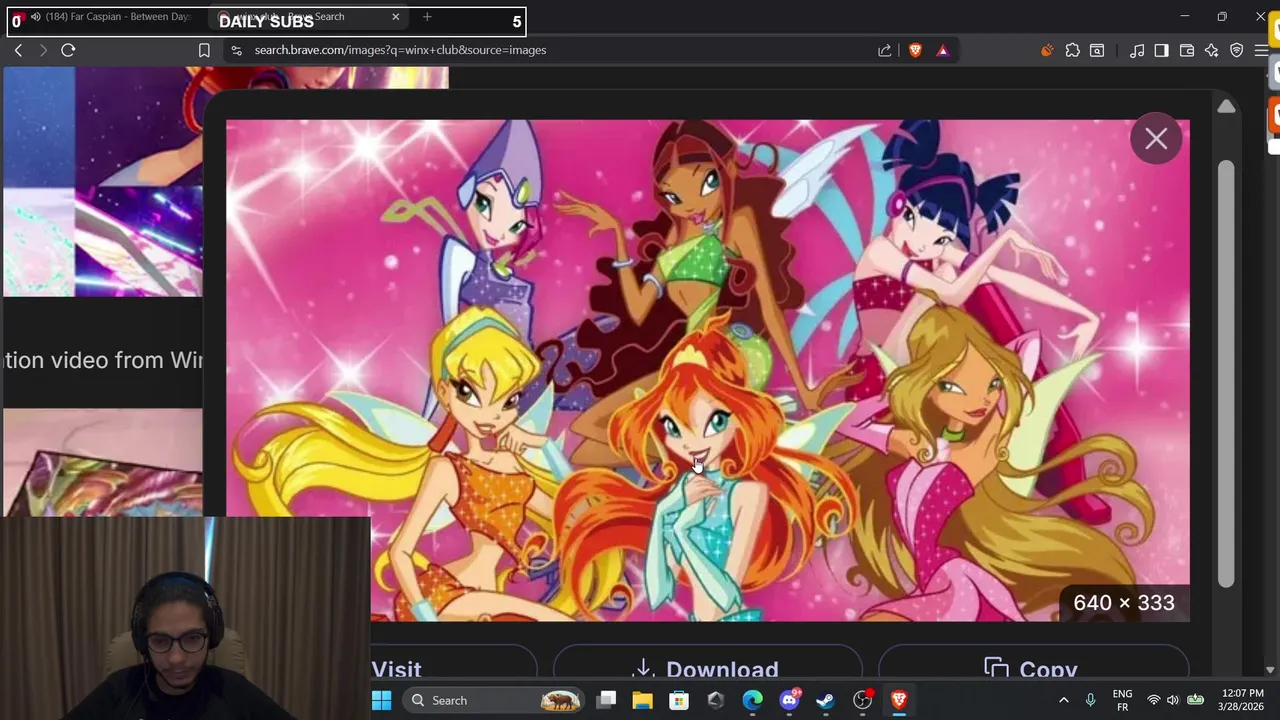The width and height of the screenshot is (1280, 720).
Task: Open the Windows Start menu
Action: (382, 700)
